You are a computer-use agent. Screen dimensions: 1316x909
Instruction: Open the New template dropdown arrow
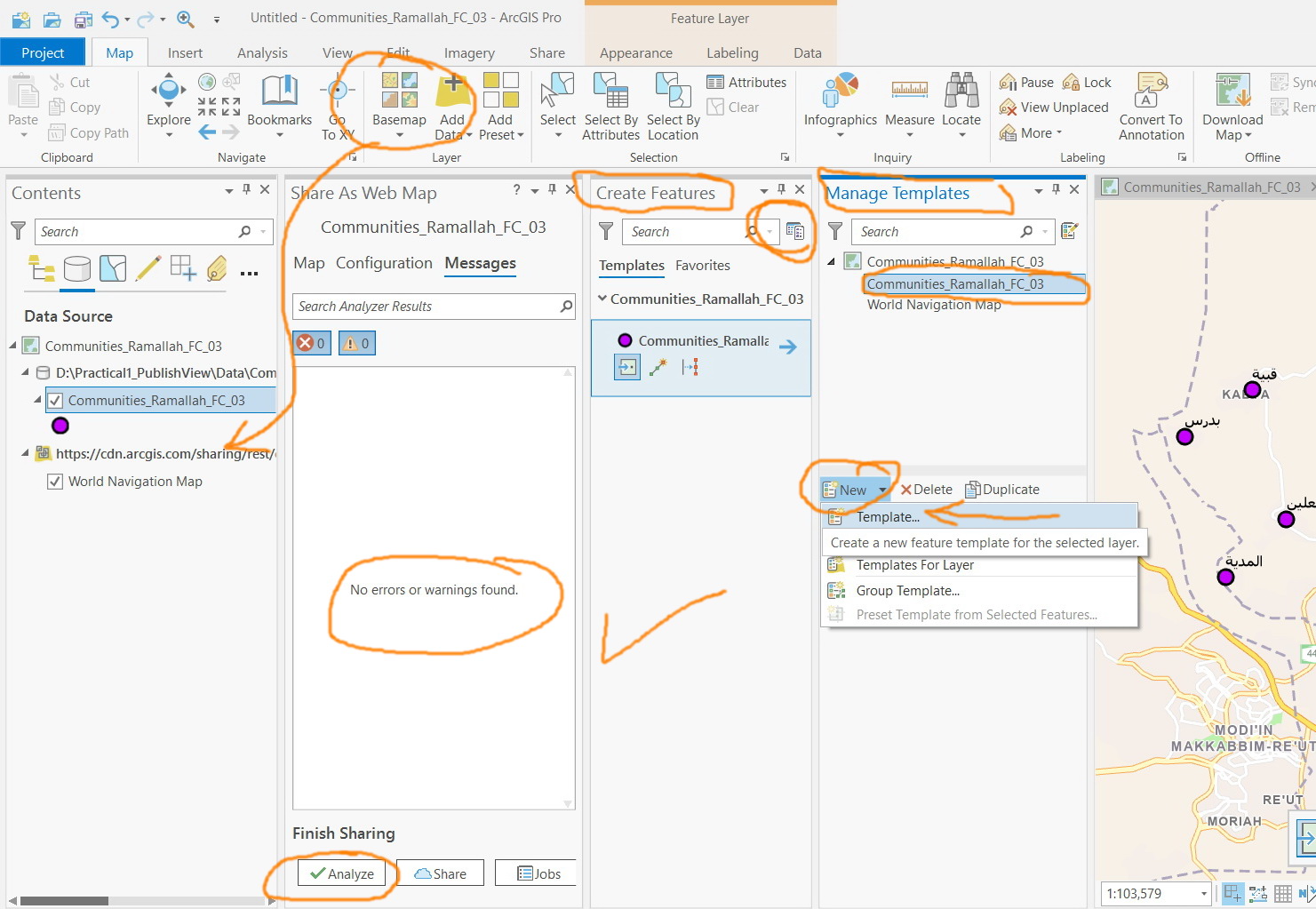coord(881,490)
